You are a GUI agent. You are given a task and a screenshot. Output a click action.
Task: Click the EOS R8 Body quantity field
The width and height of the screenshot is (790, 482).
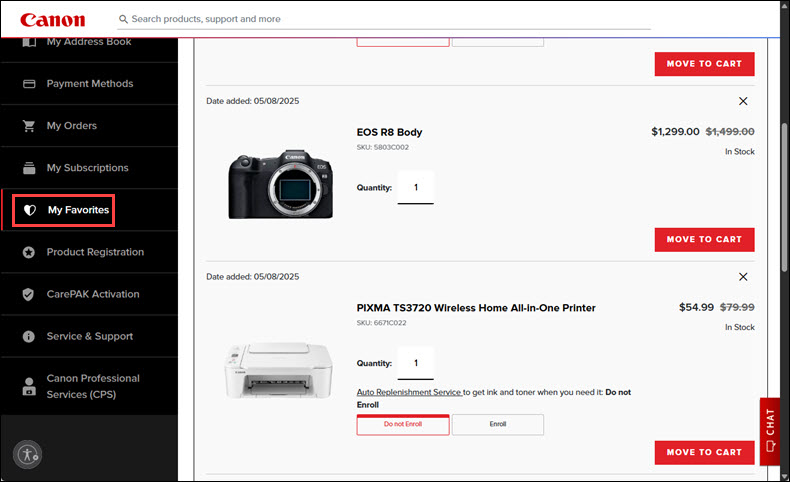[416, 187]
